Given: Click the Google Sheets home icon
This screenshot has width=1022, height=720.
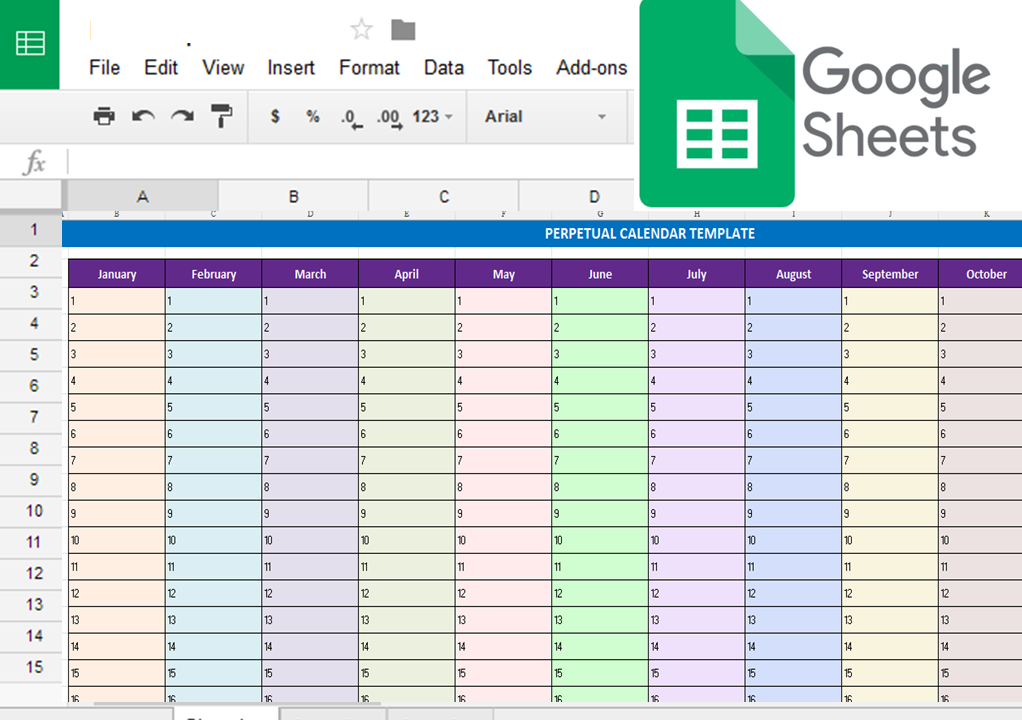Looking at the screenshot, I should coord(29,44).
